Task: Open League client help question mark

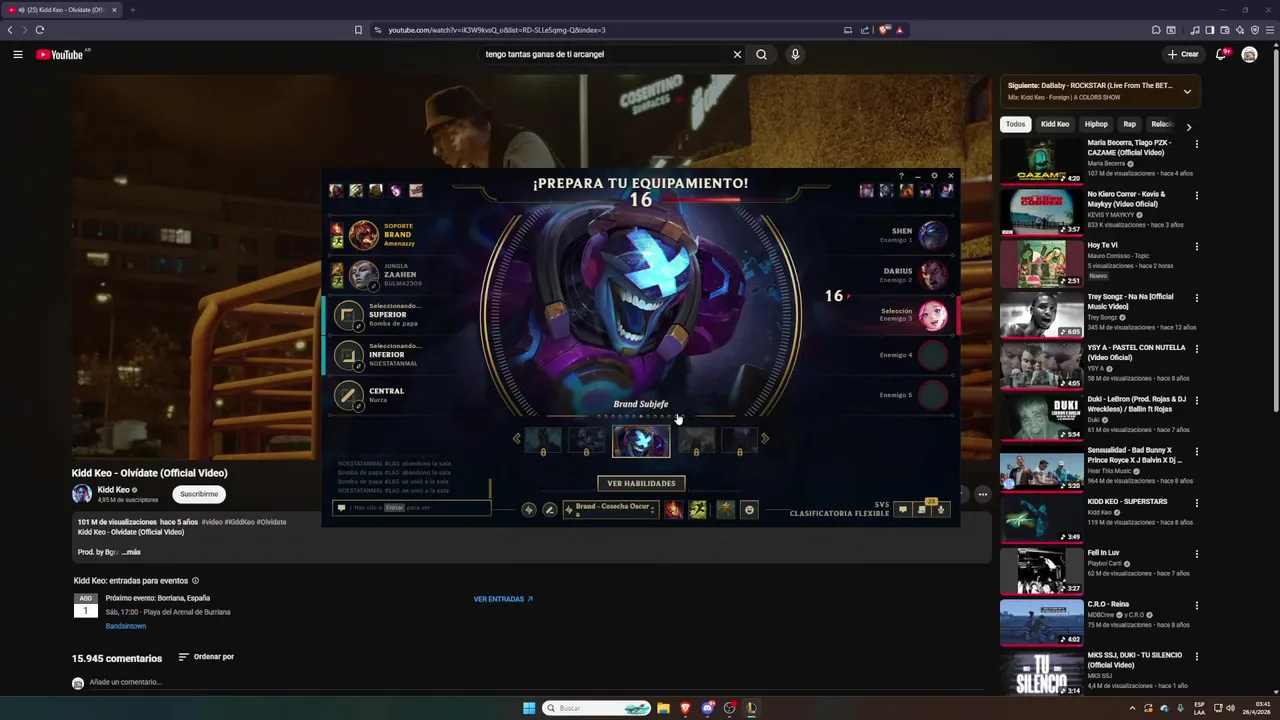Action: (x=901, y=176)
